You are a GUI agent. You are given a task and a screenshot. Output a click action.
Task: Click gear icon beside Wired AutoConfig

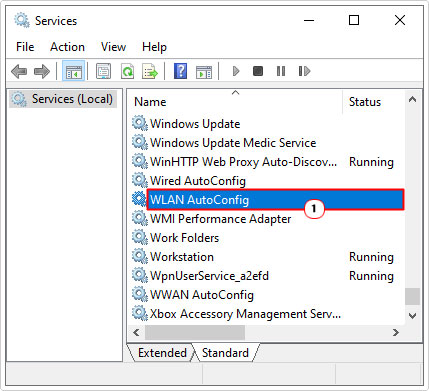[x=139, y=181]
